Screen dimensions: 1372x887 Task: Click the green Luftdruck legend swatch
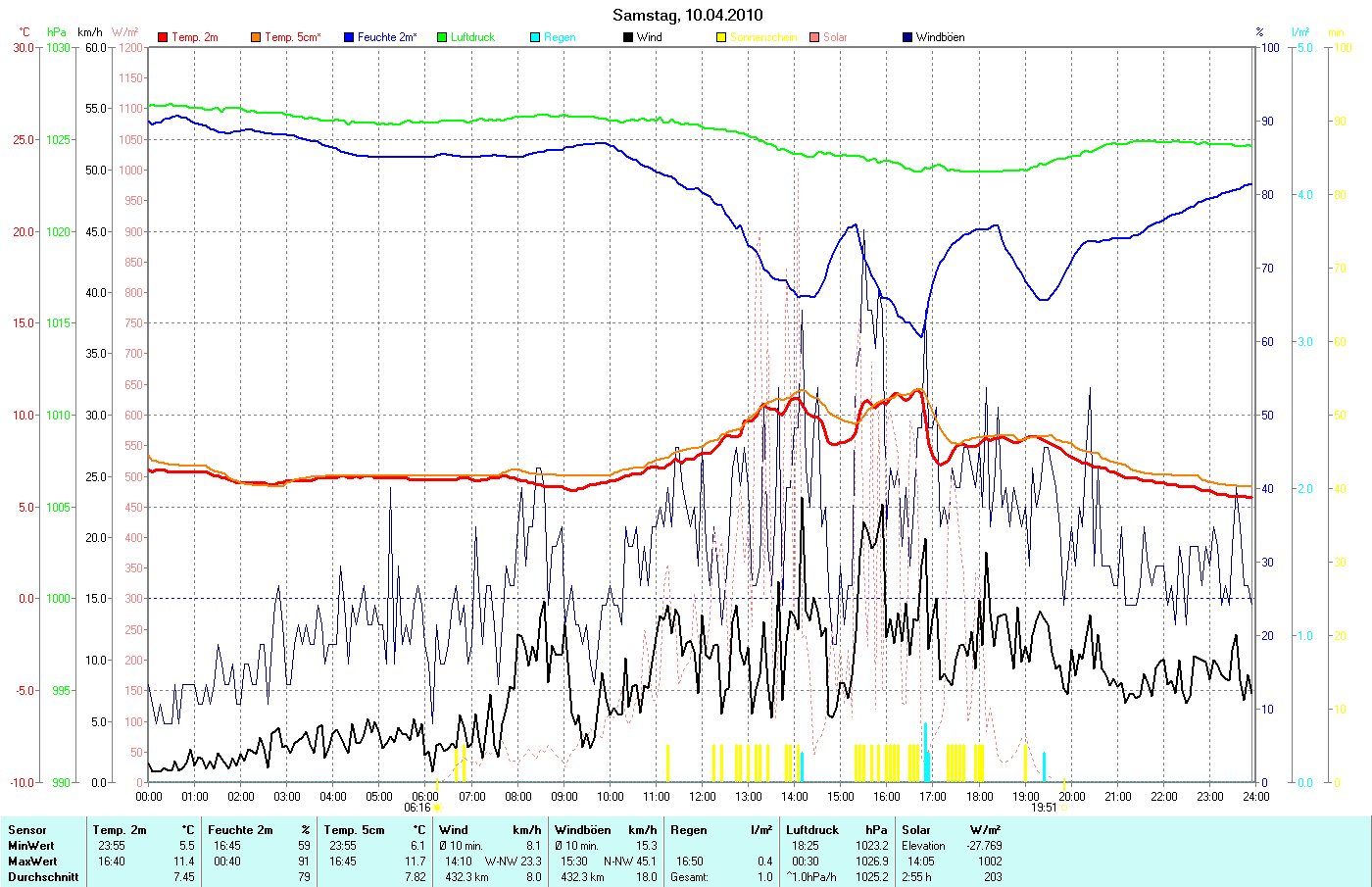coord(442,37)
